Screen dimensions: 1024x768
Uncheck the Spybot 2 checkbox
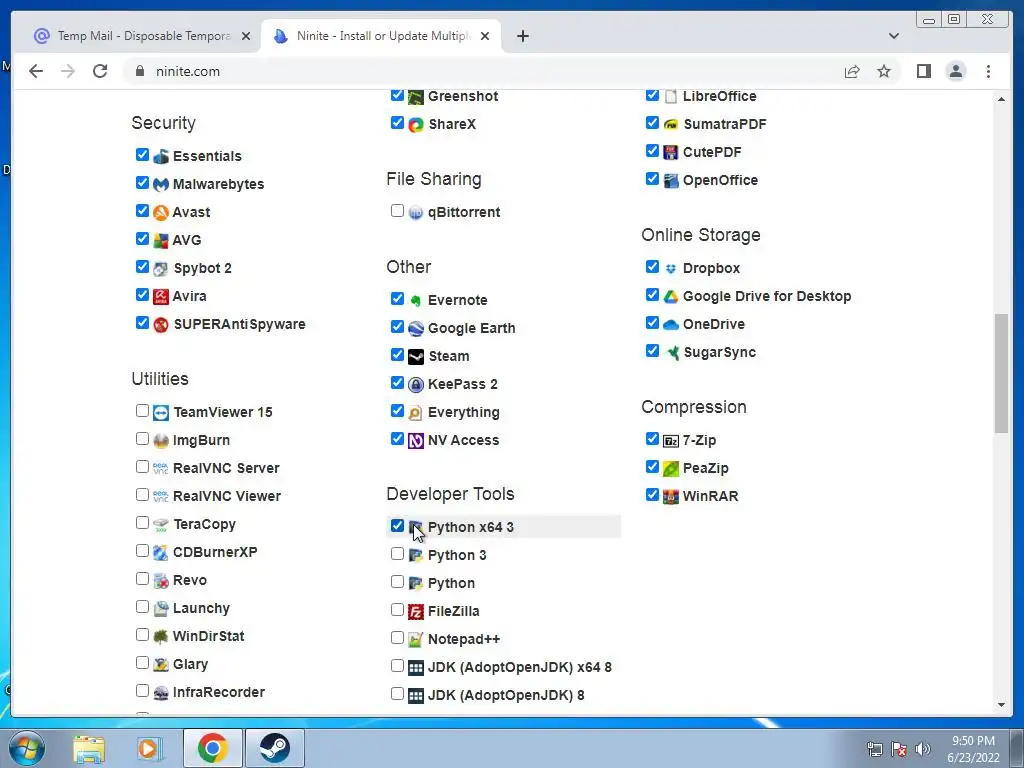pos(142,266)
